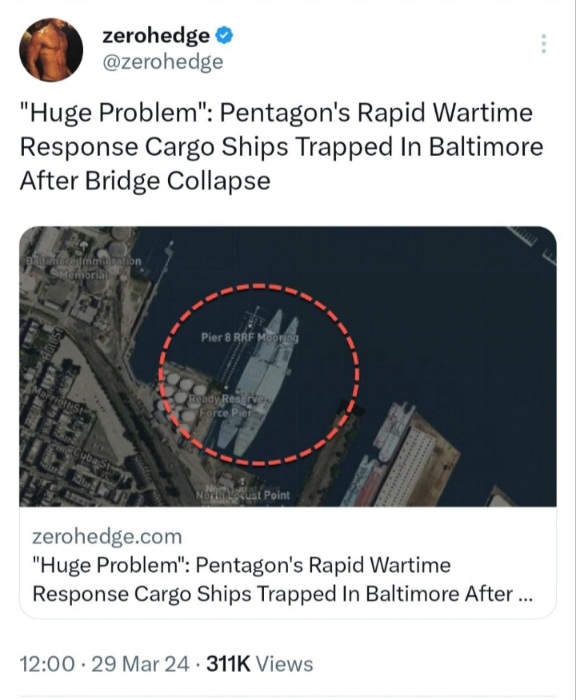The height and width of the screenshot is (700, 576).
Task: Open the 311K Views count
Action: pos(259,663)
